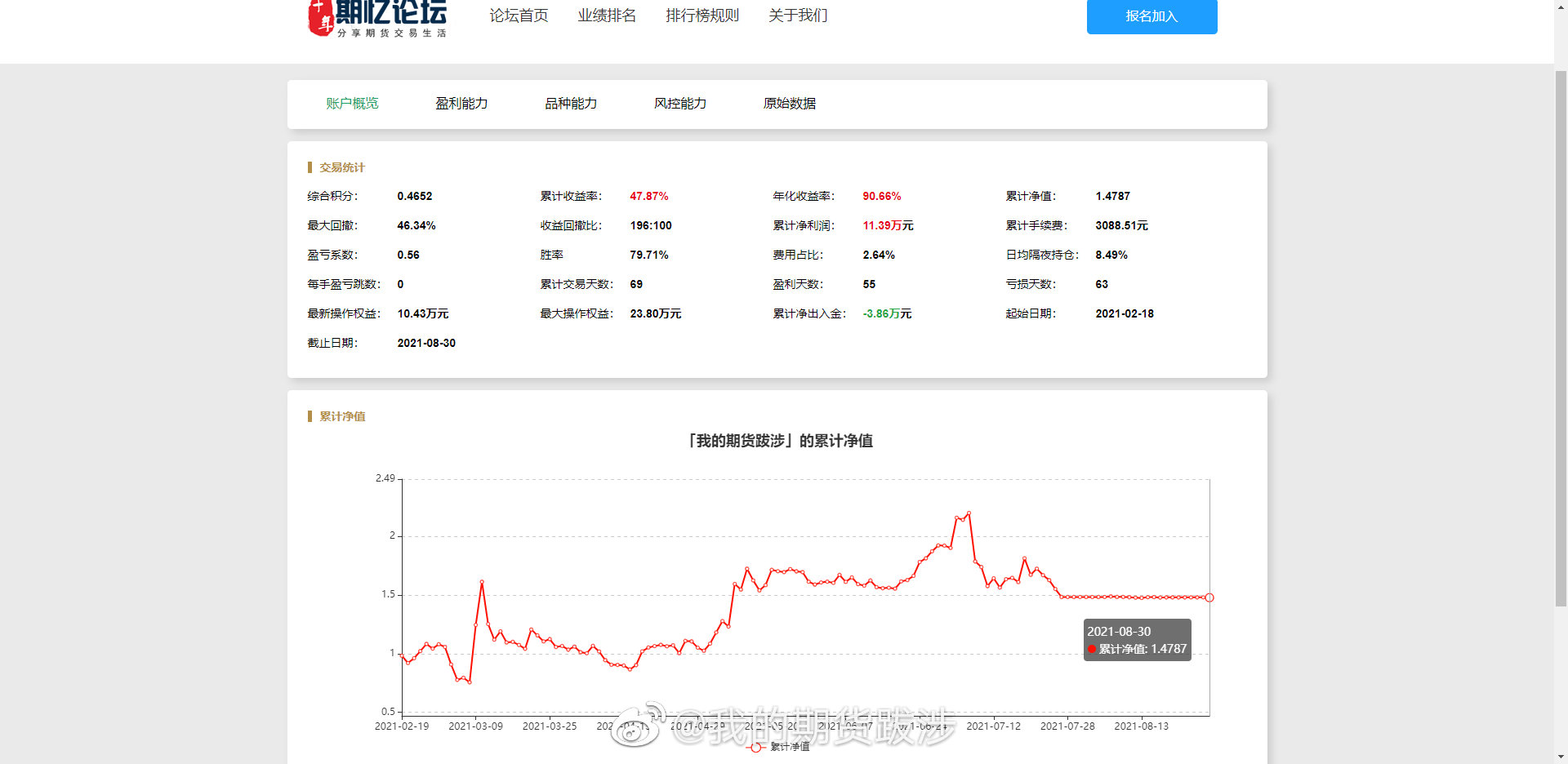This screenshot has width=1568, height=764.
Task: Click the 2021-08-30 chart tooltip box
Action: point(1137,640)
